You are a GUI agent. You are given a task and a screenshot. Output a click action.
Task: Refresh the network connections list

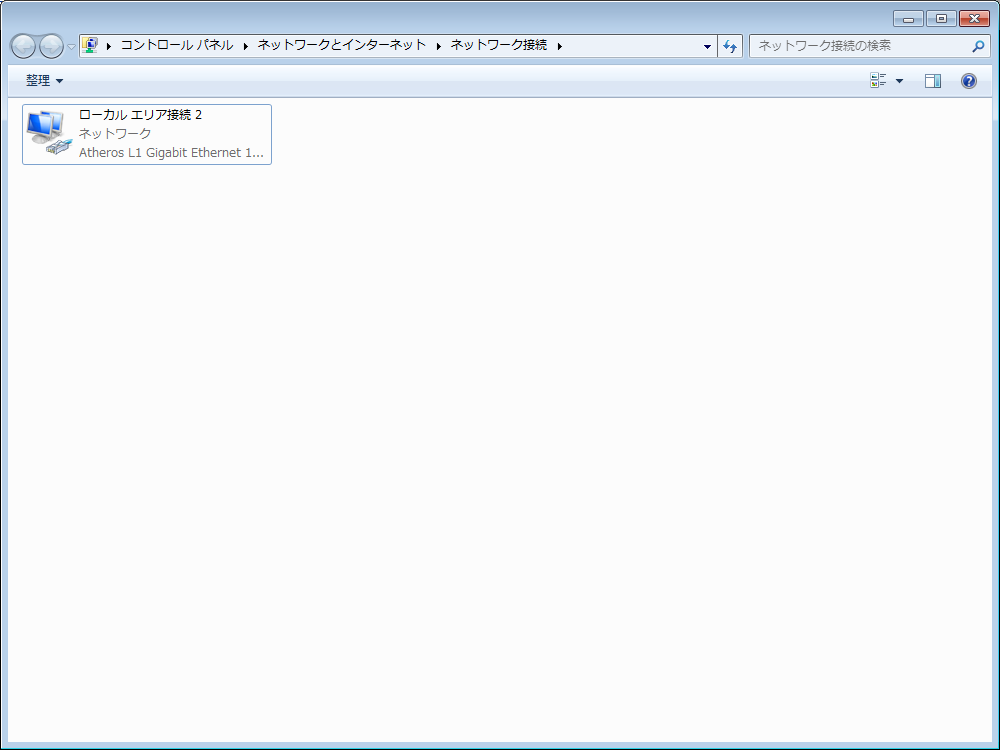[x=730, y=46]
